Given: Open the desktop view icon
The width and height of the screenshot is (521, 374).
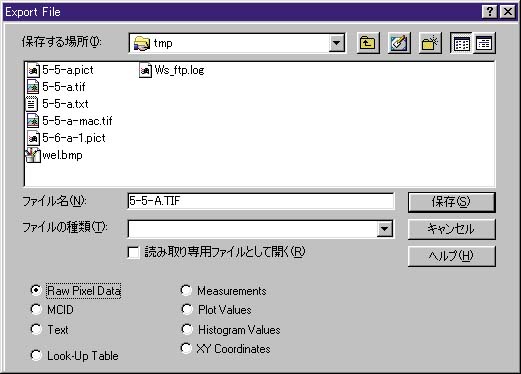Looking at the screenshot, I should tap(399, 43).
